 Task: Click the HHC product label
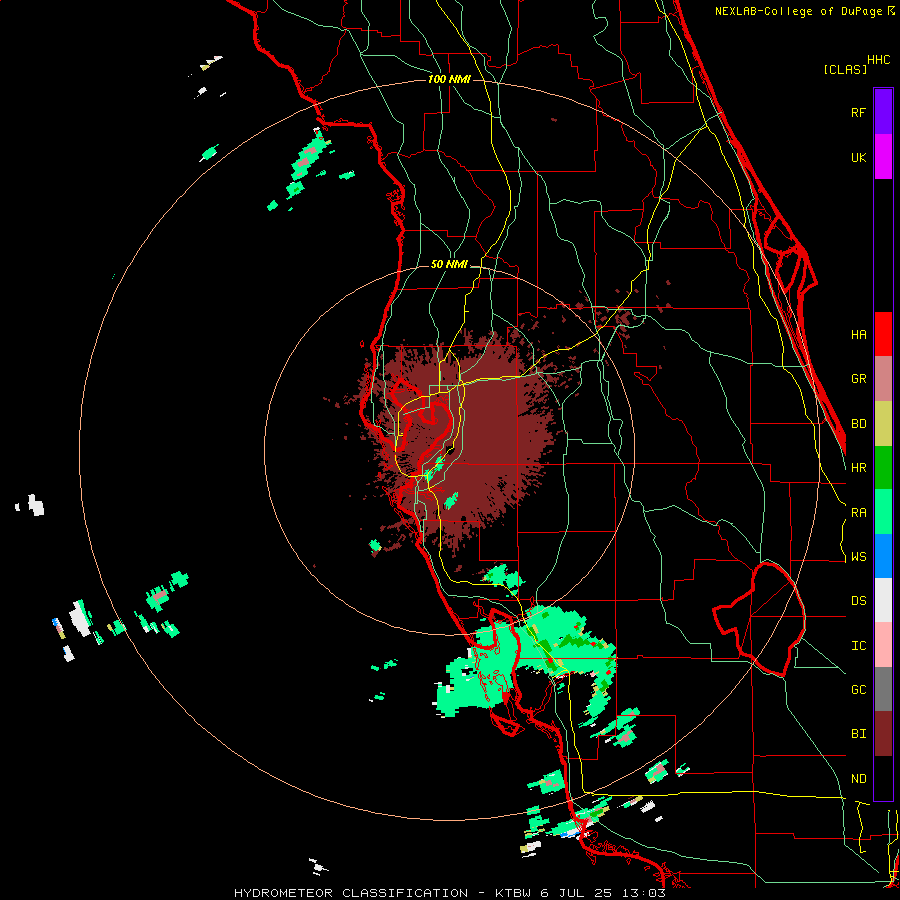[878, 60]
